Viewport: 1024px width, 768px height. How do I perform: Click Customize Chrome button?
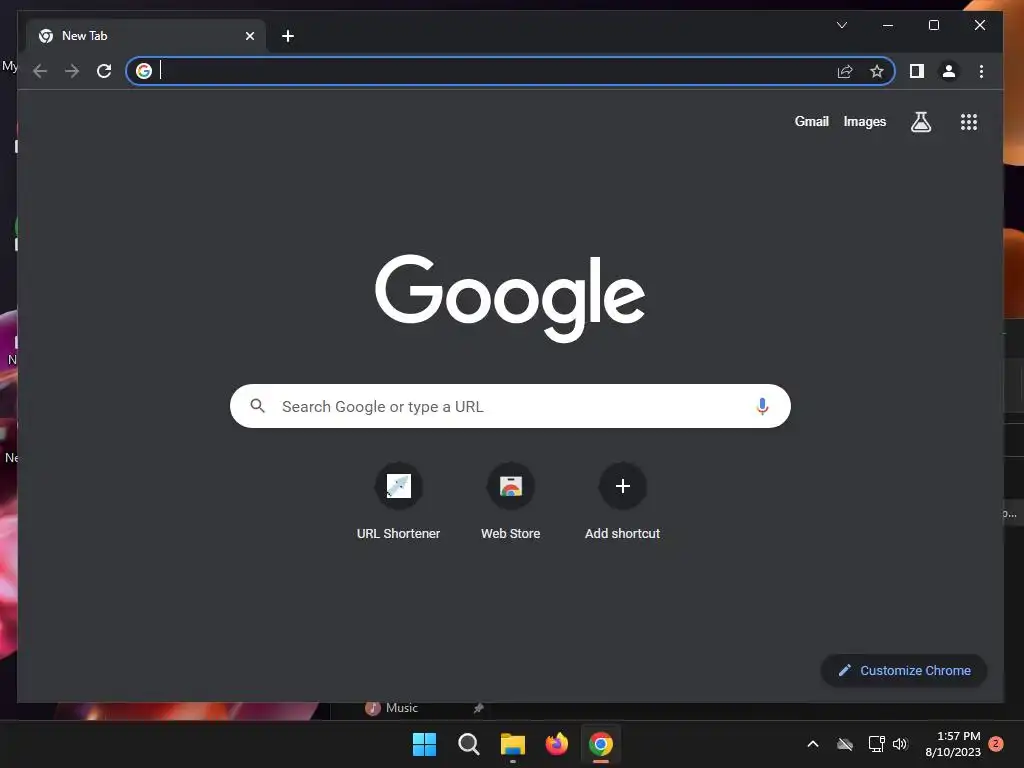[904, 670]
